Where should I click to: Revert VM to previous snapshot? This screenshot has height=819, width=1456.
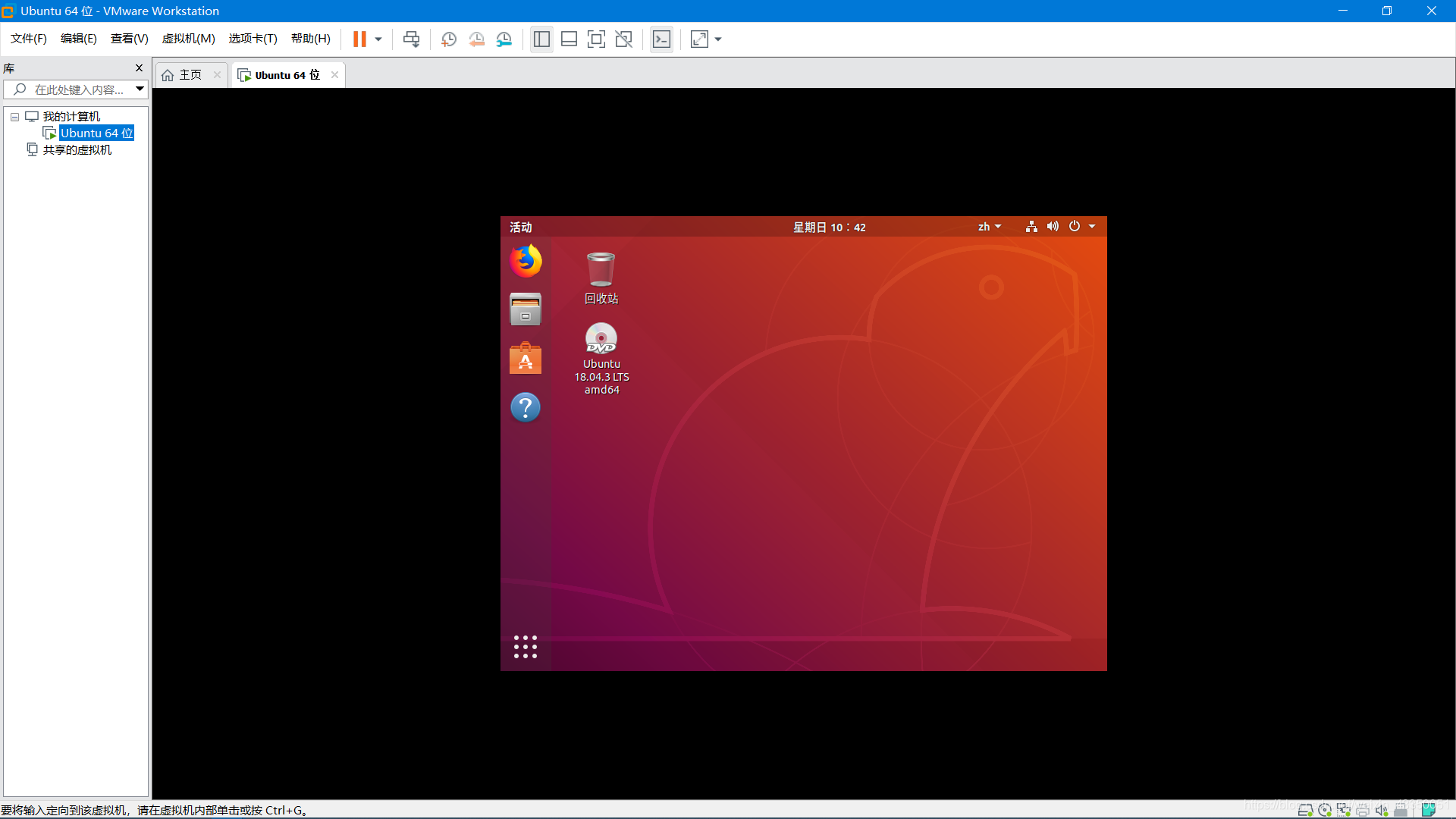(x=476, y=39)
